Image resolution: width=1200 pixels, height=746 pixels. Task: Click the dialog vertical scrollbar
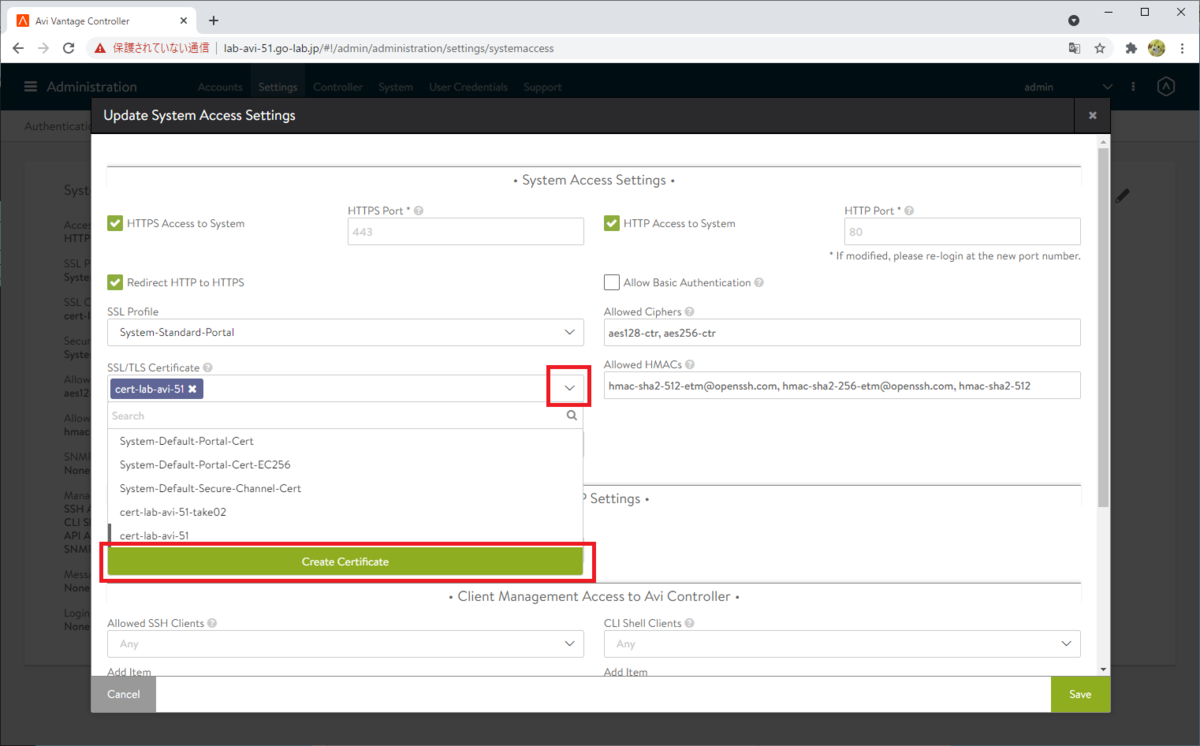[1103, 328]
